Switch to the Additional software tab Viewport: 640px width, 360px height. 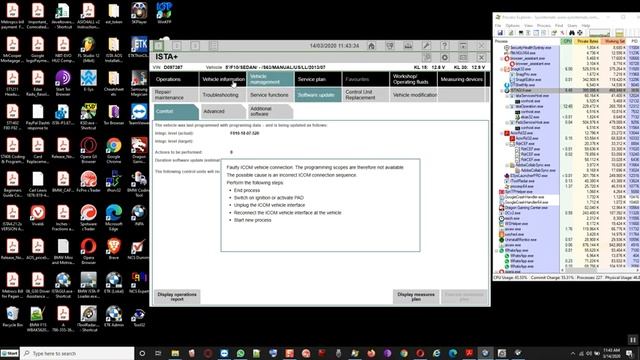270,111
